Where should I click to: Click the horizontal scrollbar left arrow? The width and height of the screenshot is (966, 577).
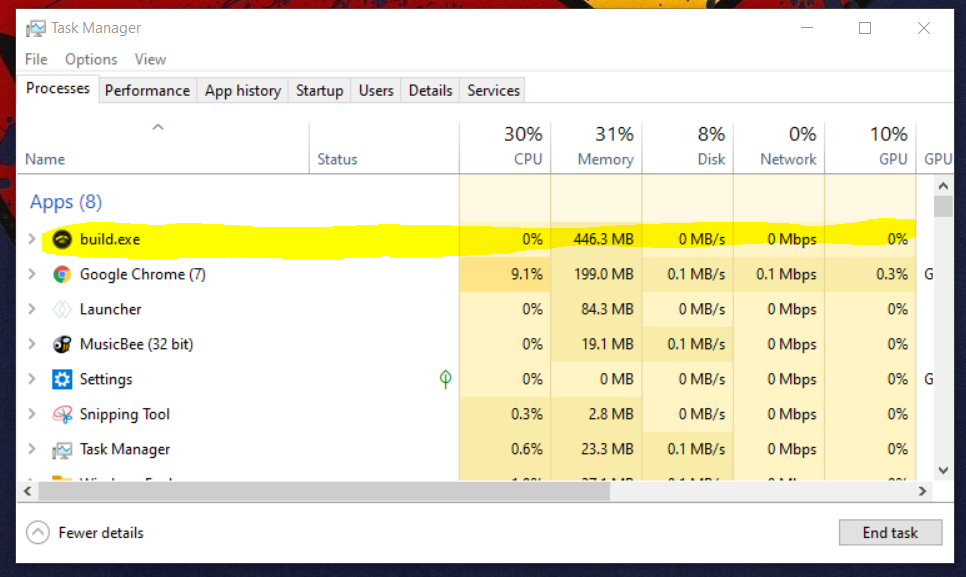[x=28, y=491]
